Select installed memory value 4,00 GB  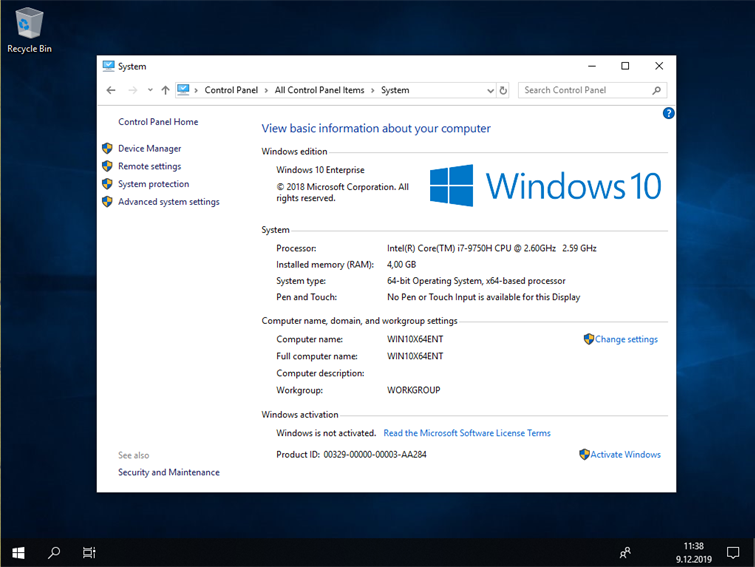401,265
